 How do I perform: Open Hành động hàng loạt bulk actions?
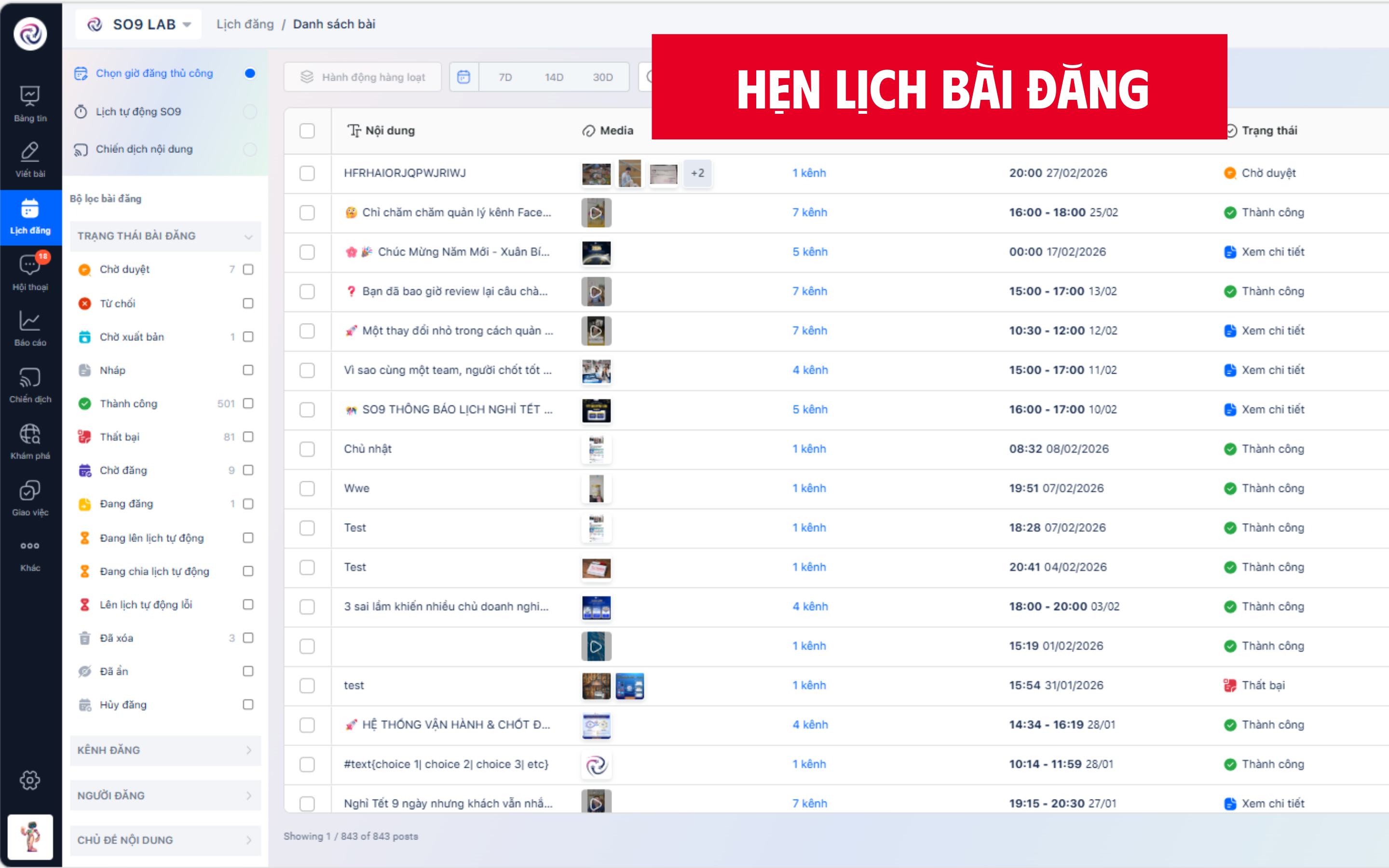pos(363,77)
